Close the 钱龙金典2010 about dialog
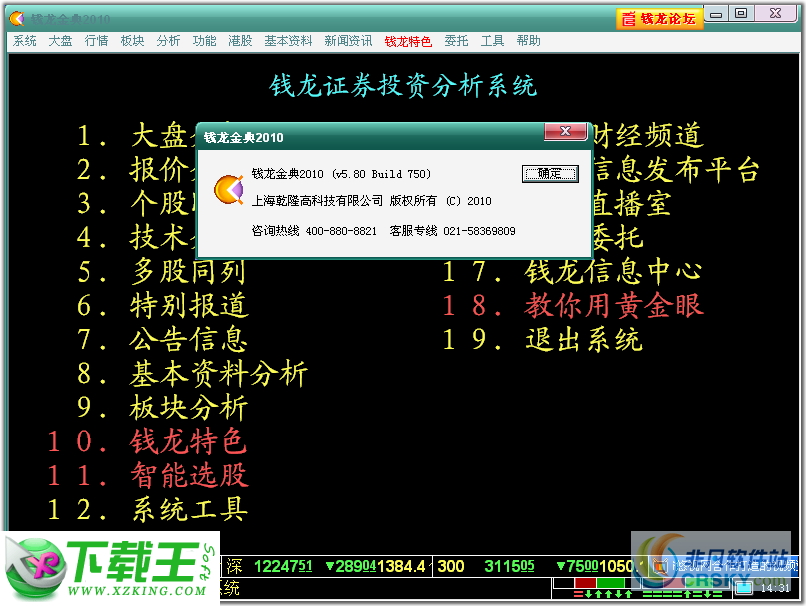806x606 pixels. 565,132
